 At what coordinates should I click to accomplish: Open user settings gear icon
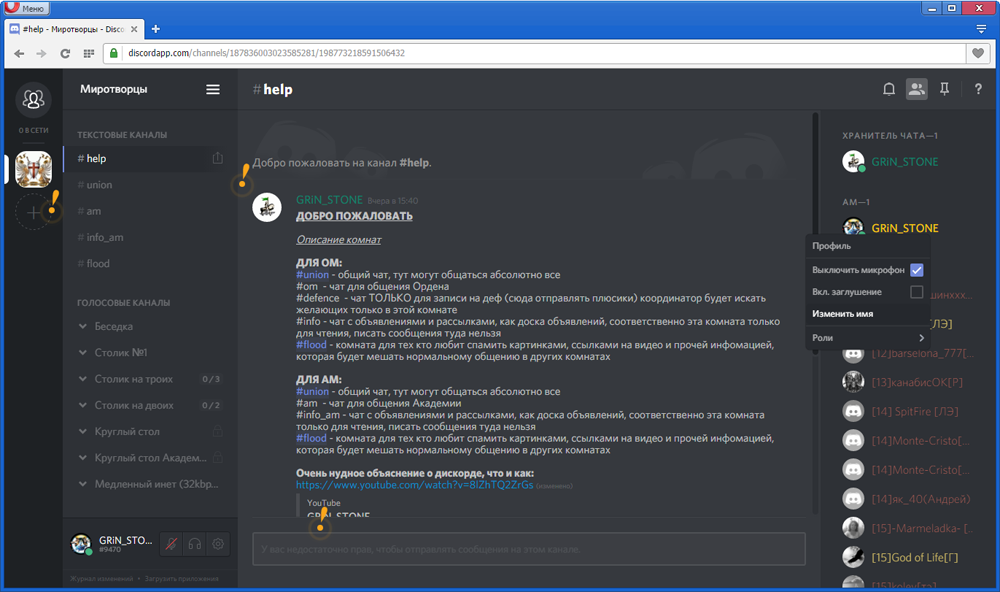[218, 544]
